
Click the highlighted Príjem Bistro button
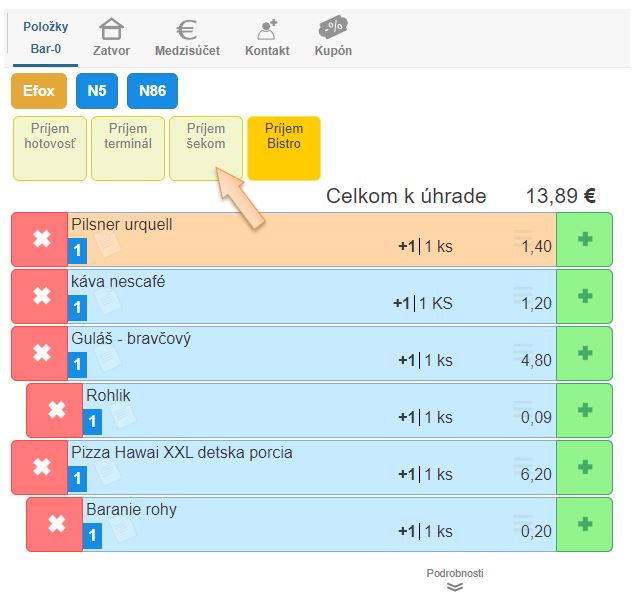click(284, 148)
